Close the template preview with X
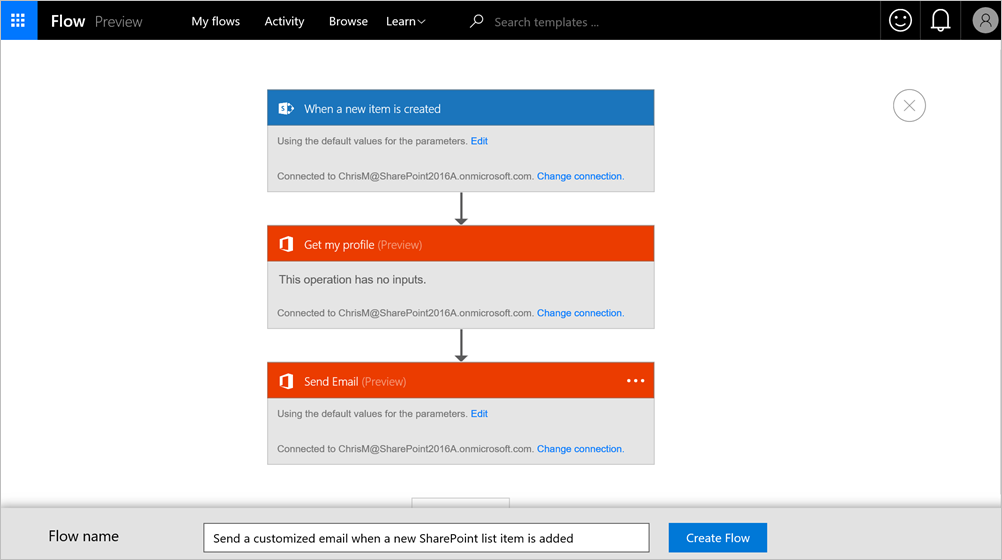This screenshot has height=560, width=1002. (x=909, y=105)
